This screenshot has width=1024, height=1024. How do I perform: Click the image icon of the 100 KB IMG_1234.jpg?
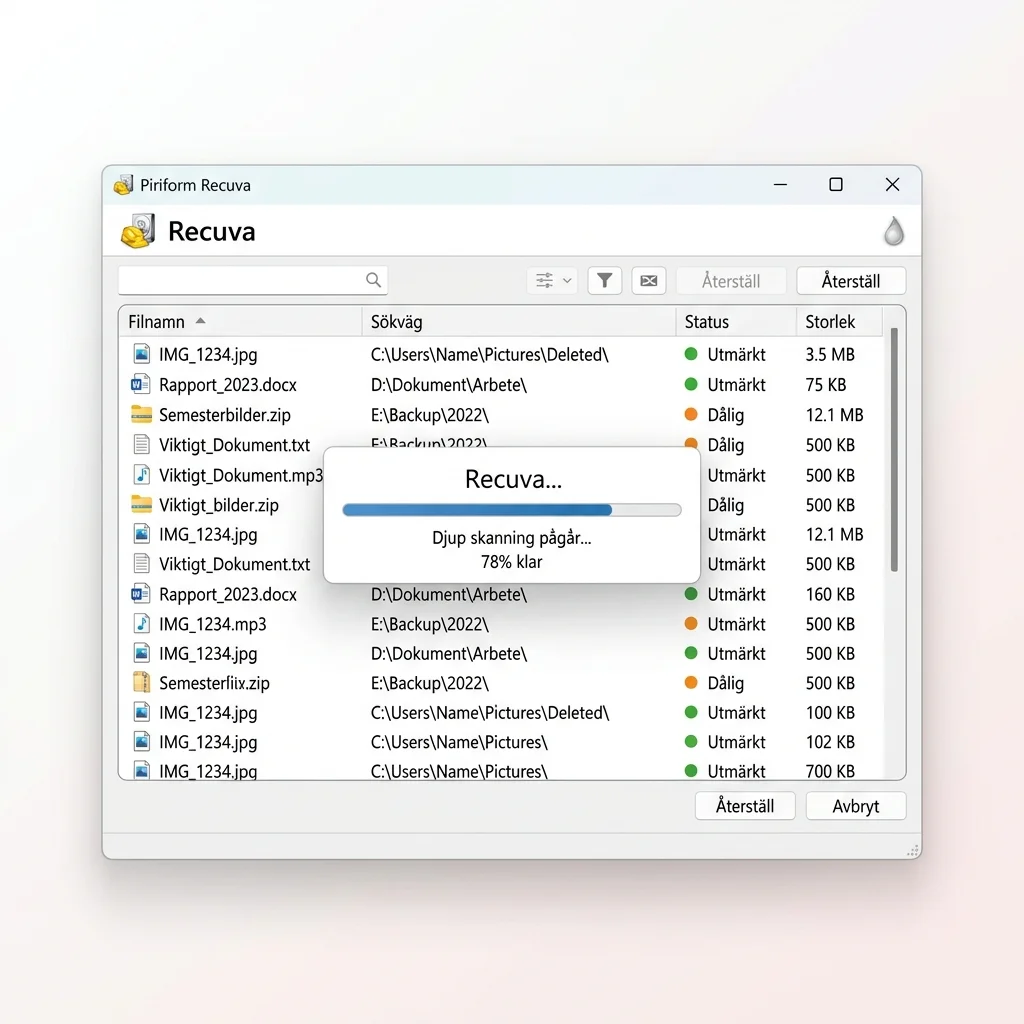[141, 712]
